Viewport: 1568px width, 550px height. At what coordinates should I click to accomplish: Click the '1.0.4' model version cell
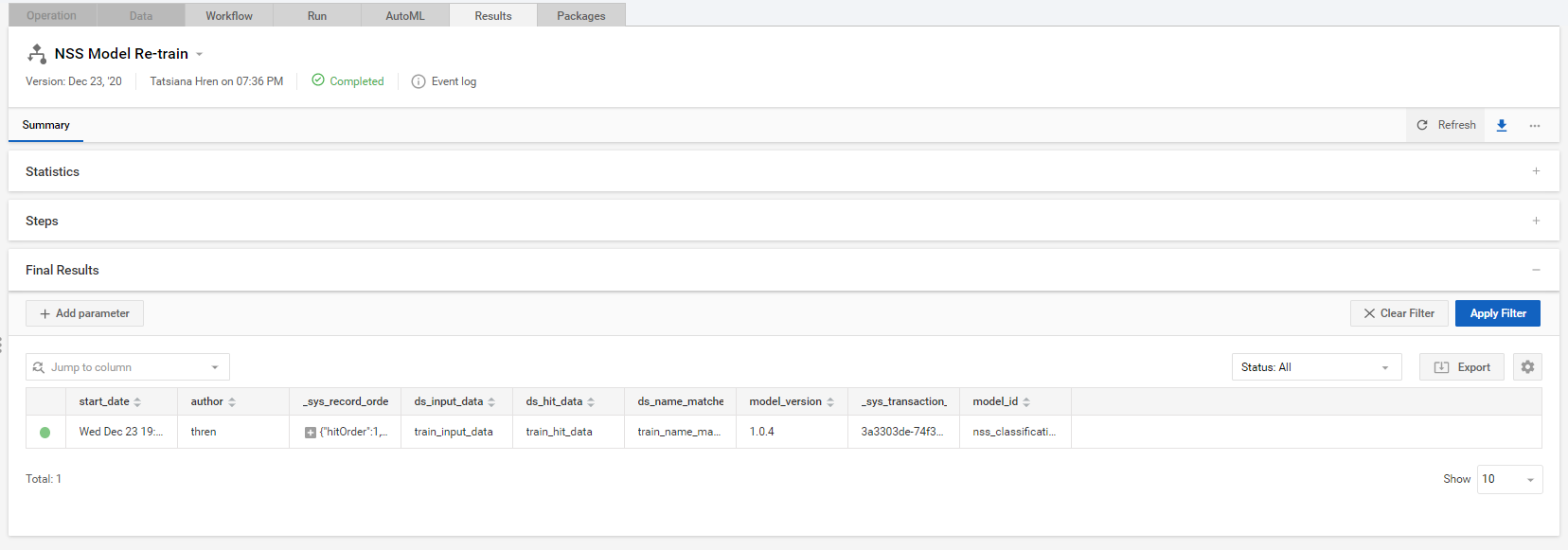click(792, 432)
